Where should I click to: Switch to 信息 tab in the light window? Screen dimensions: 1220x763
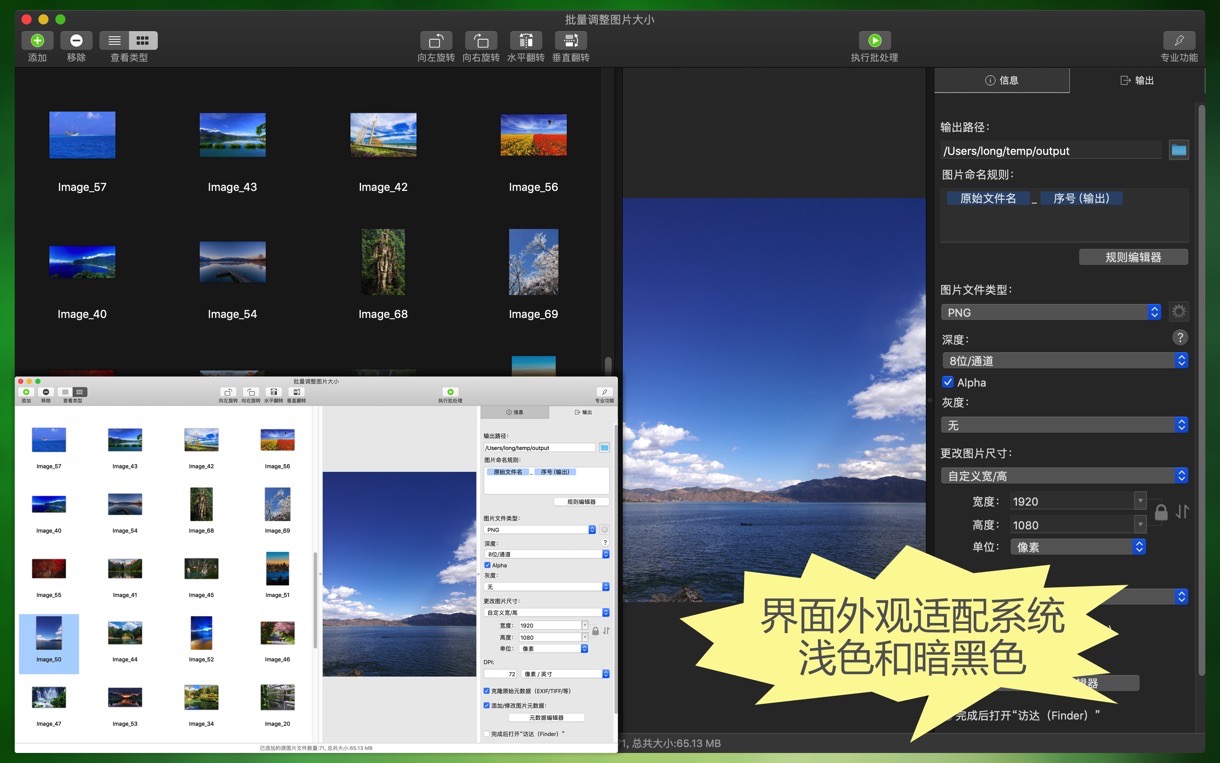click(514, 412)
